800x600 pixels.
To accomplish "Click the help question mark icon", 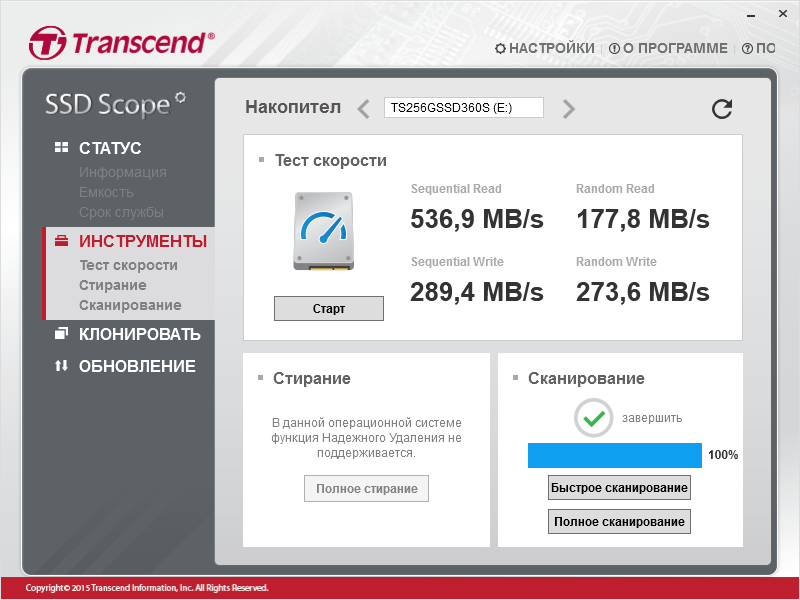I will click(x=747, y=49).
